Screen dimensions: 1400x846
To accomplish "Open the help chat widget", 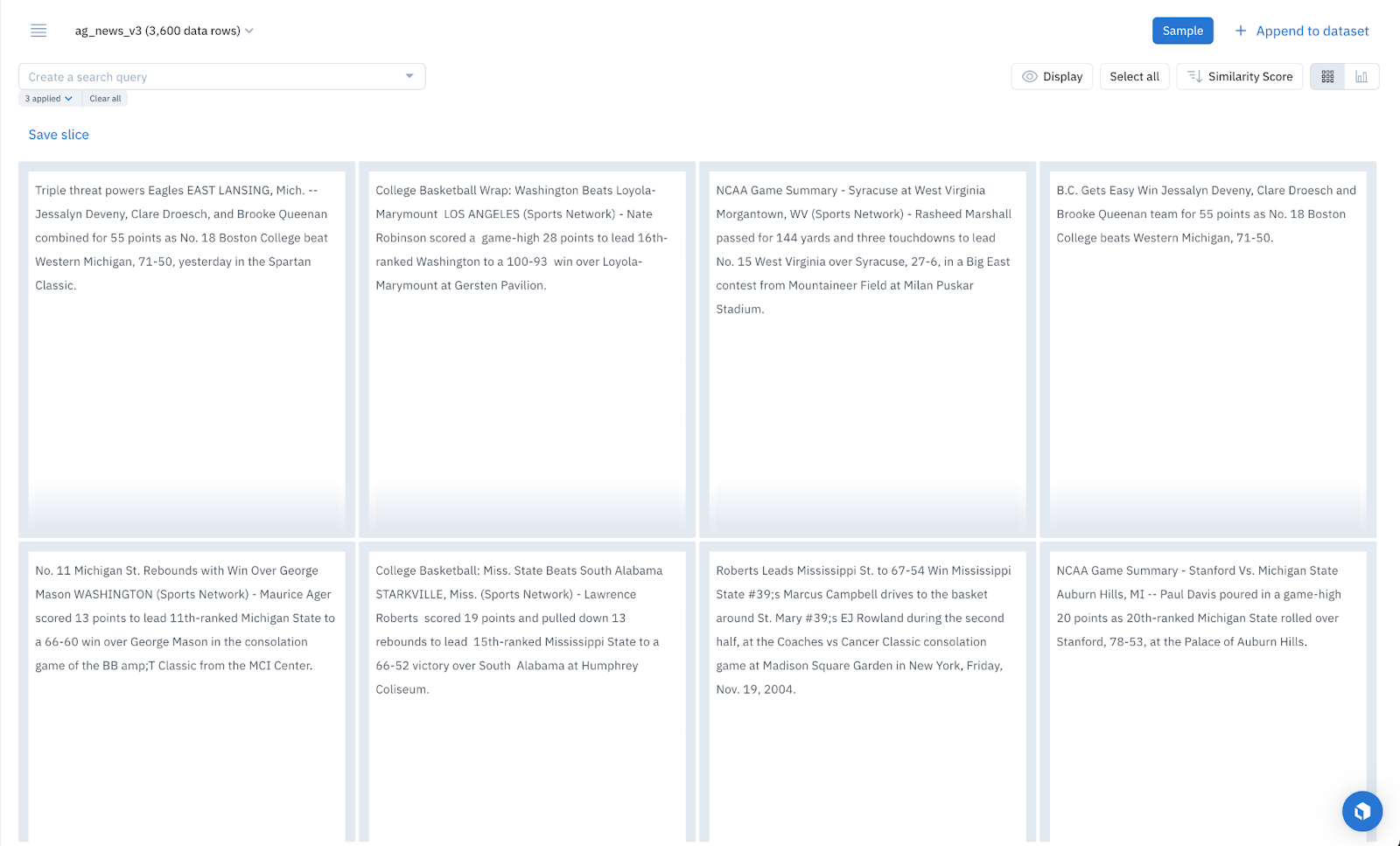I will 1362,812.
